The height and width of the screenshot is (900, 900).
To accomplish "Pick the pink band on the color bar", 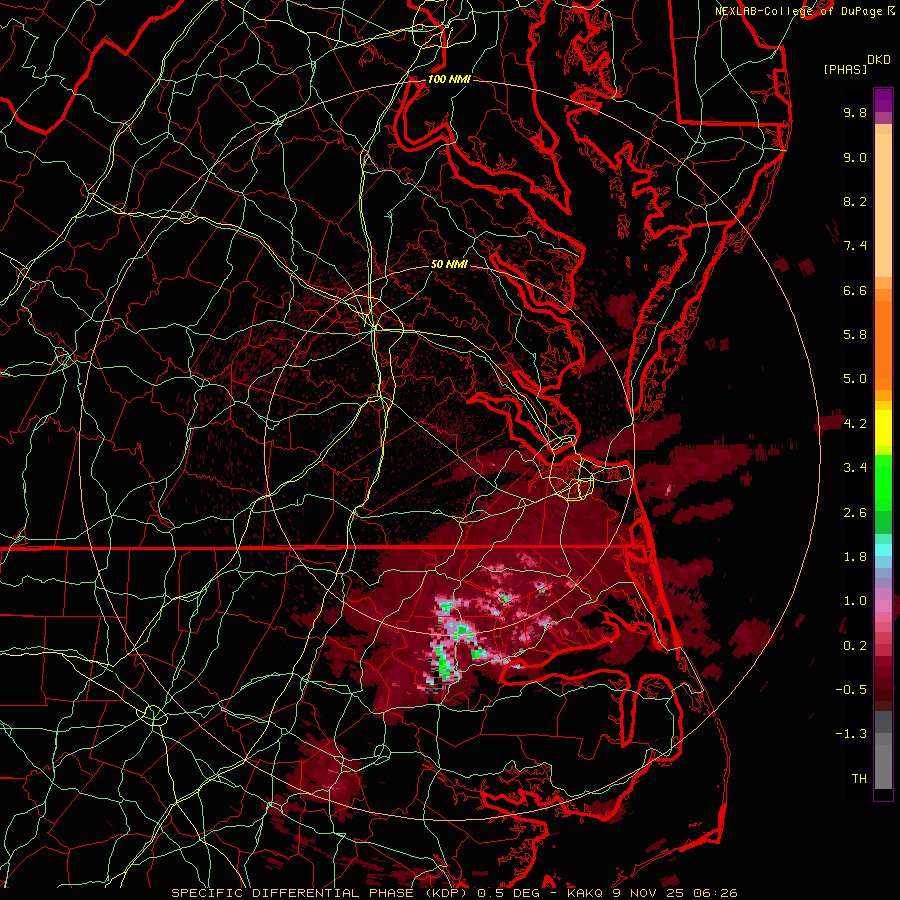I will [883, 606].
